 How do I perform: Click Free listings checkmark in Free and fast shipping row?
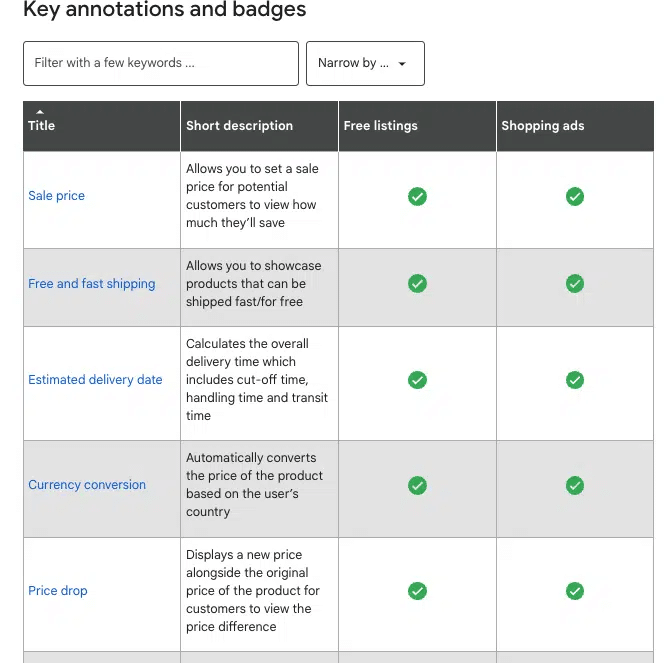click(417, 284)
